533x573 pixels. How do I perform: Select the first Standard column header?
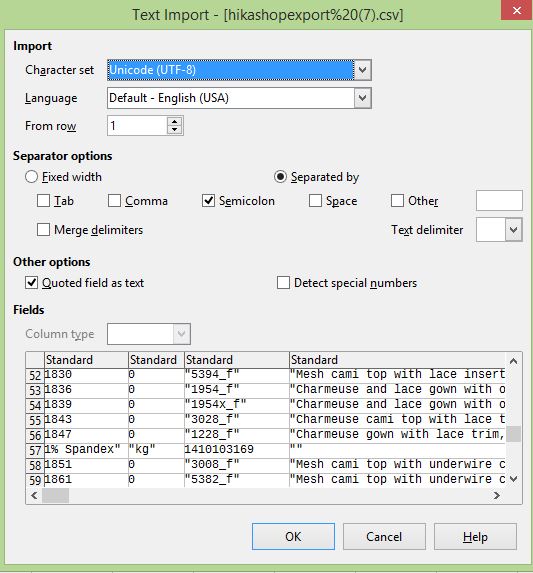click(86, 360)
